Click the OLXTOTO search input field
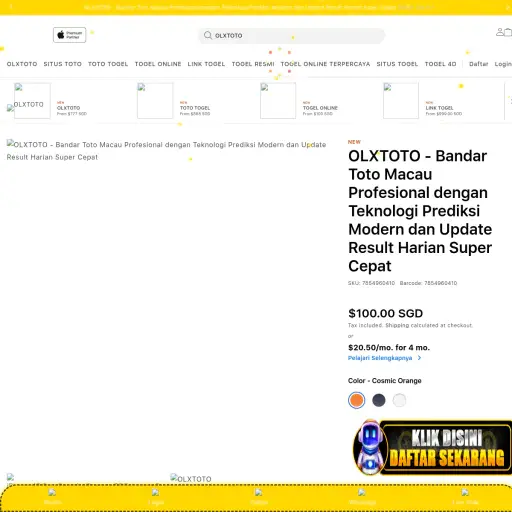Image resolution: width=512 pixels, height=512 pixels. (292, 35)
